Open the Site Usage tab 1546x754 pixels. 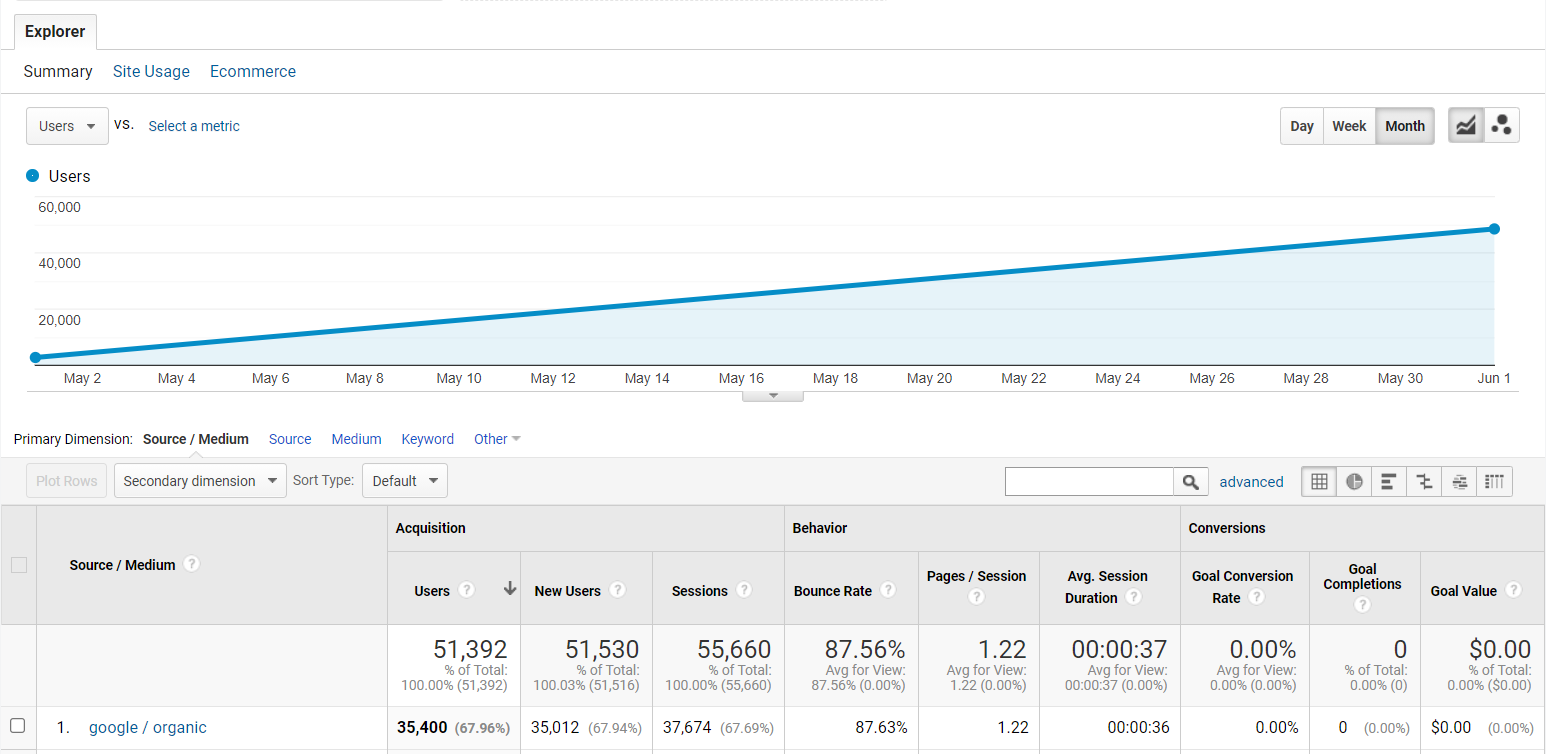pos(151,72)
